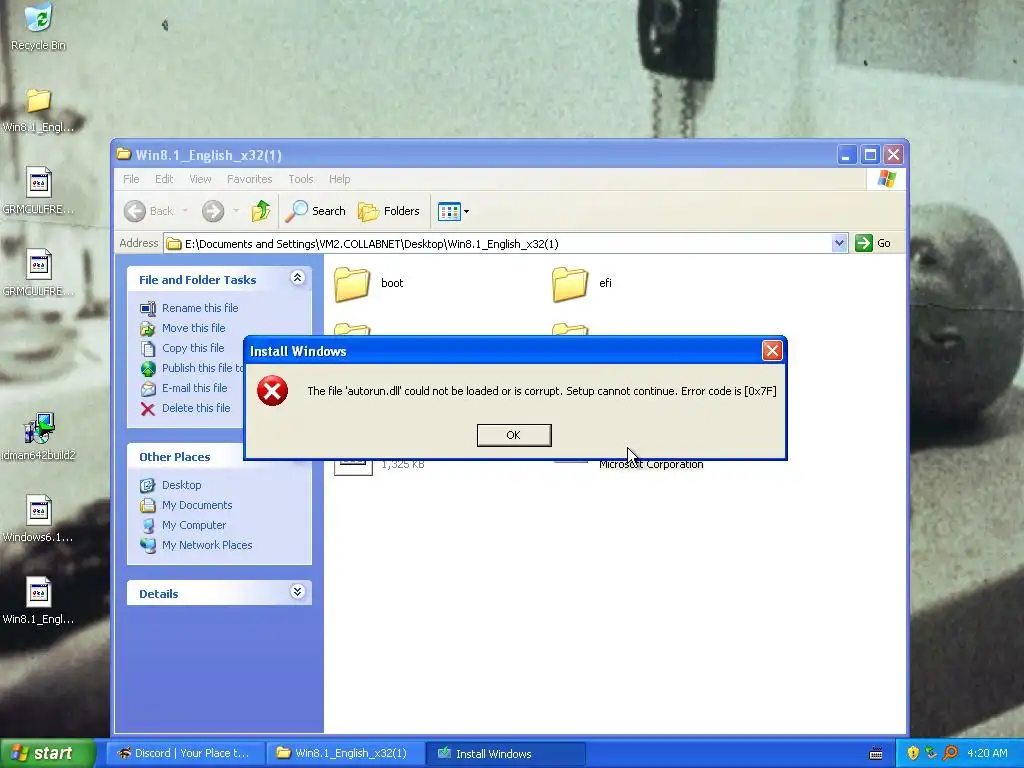Viewport: 1024px width, 768px height.
Task: Open the View menu
Action: click(200, 179)
